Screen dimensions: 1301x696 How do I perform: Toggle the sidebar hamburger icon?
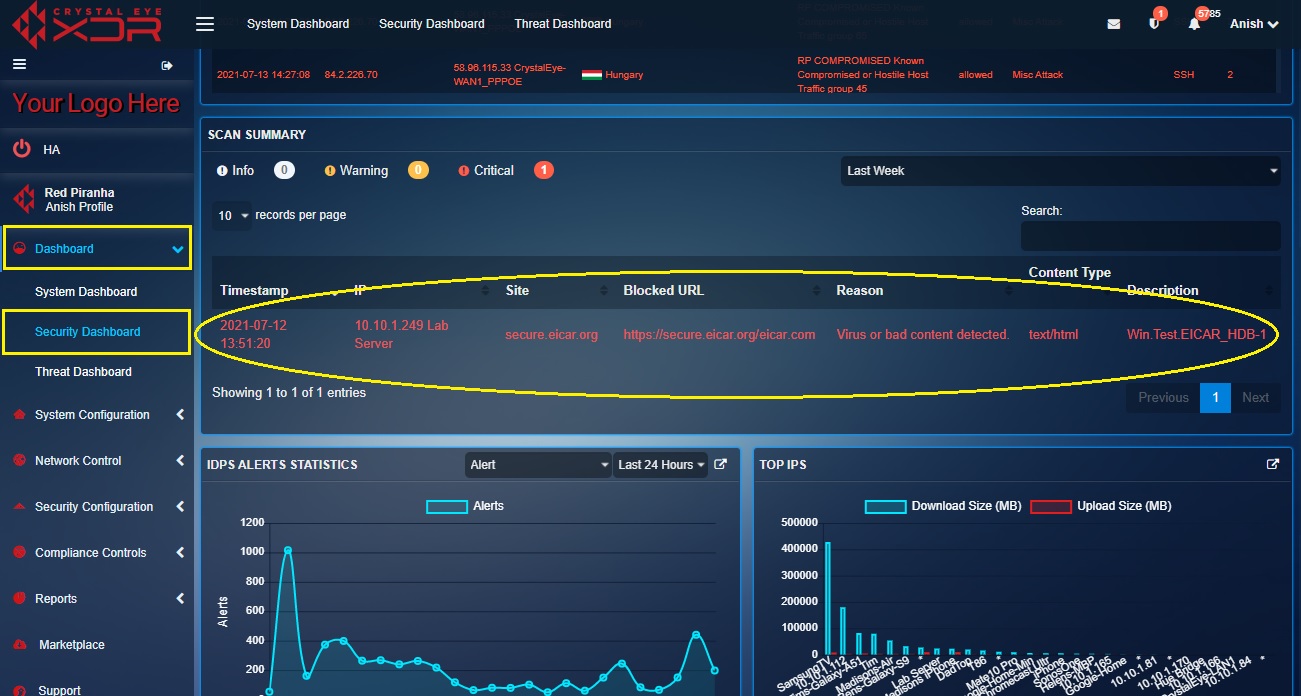coord(18,64)
